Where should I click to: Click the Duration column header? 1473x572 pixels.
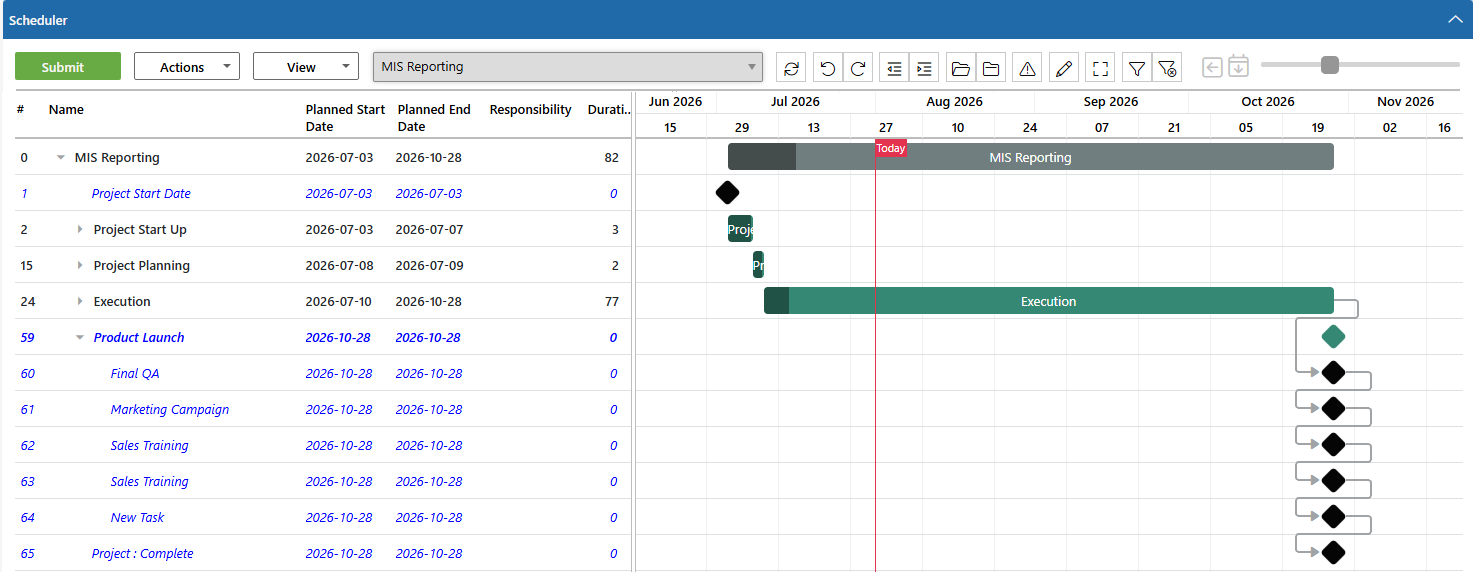[609, 110]
